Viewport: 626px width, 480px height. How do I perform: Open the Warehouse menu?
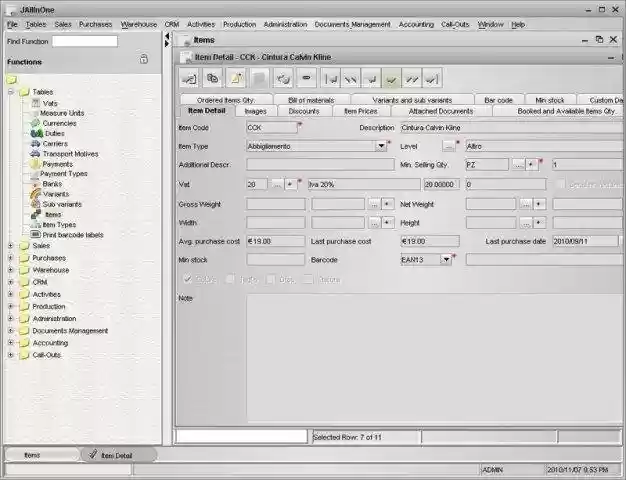139,24
